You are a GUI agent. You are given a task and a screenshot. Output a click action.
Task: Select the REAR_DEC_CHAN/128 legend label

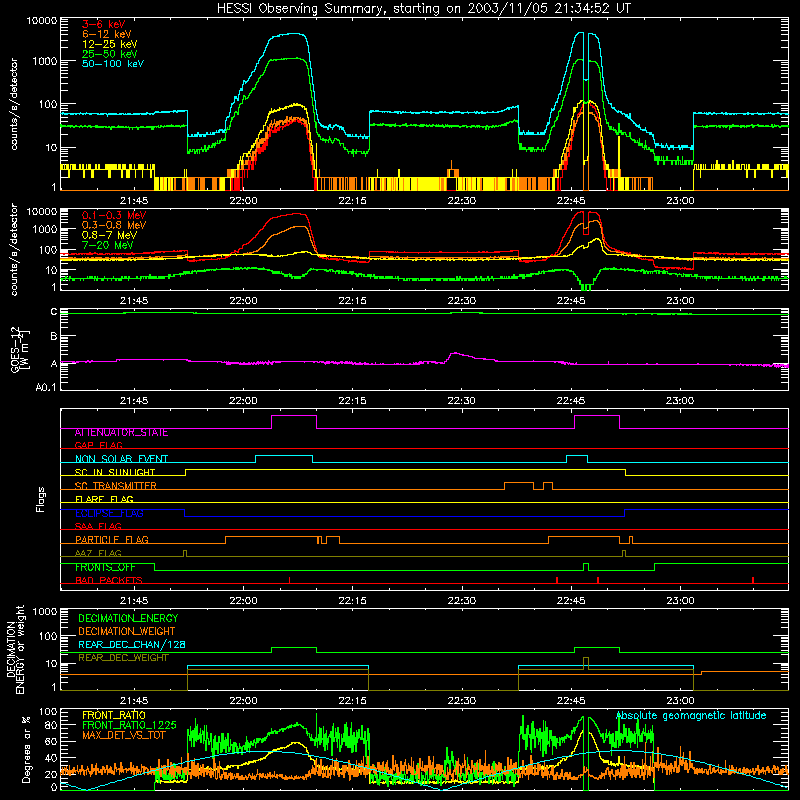point(132,644)
